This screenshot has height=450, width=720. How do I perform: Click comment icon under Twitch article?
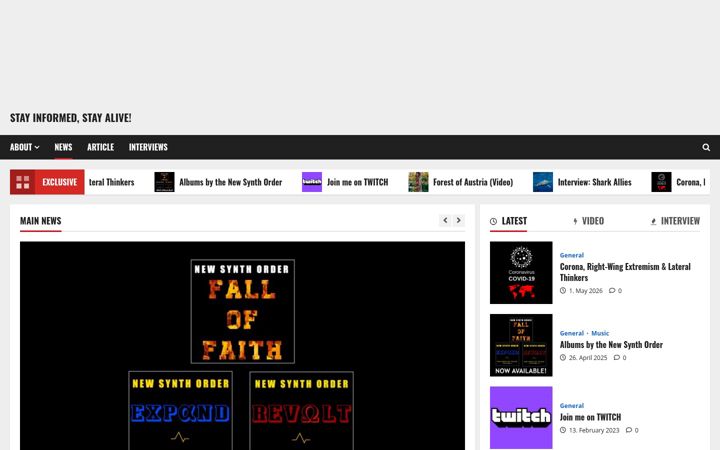629,430
